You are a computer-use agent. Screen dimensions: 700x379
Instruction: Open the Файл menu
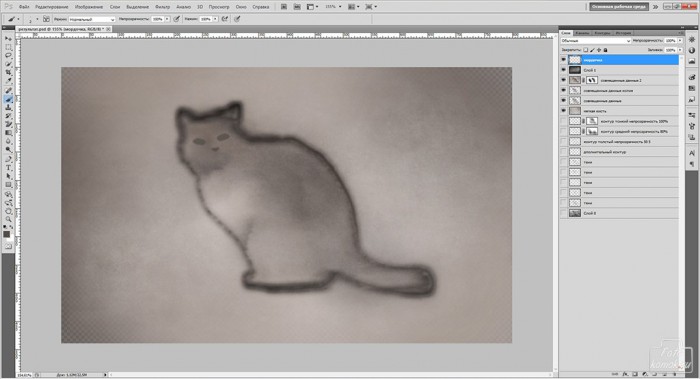tap(24, 7)
